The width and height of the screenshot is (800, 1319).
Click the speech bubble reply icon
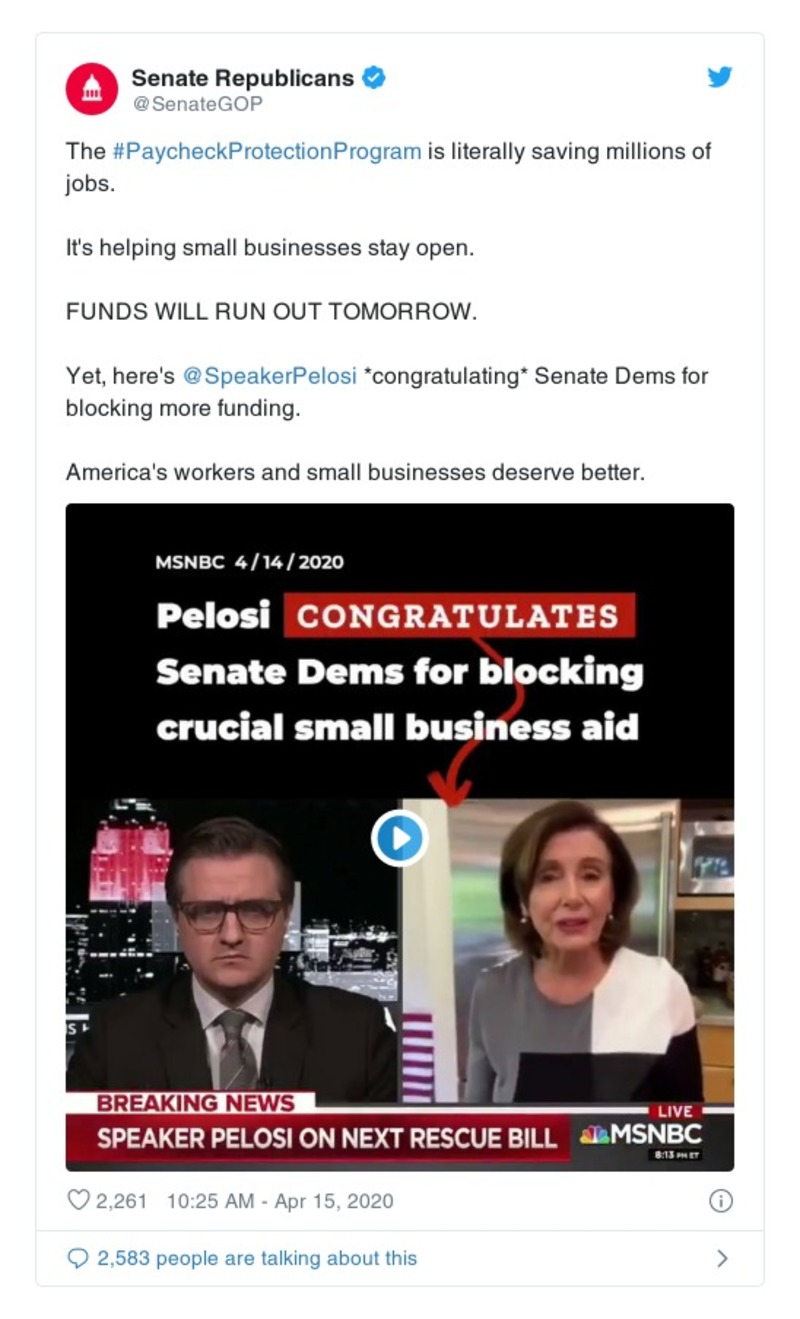(x=78, y=1259)
